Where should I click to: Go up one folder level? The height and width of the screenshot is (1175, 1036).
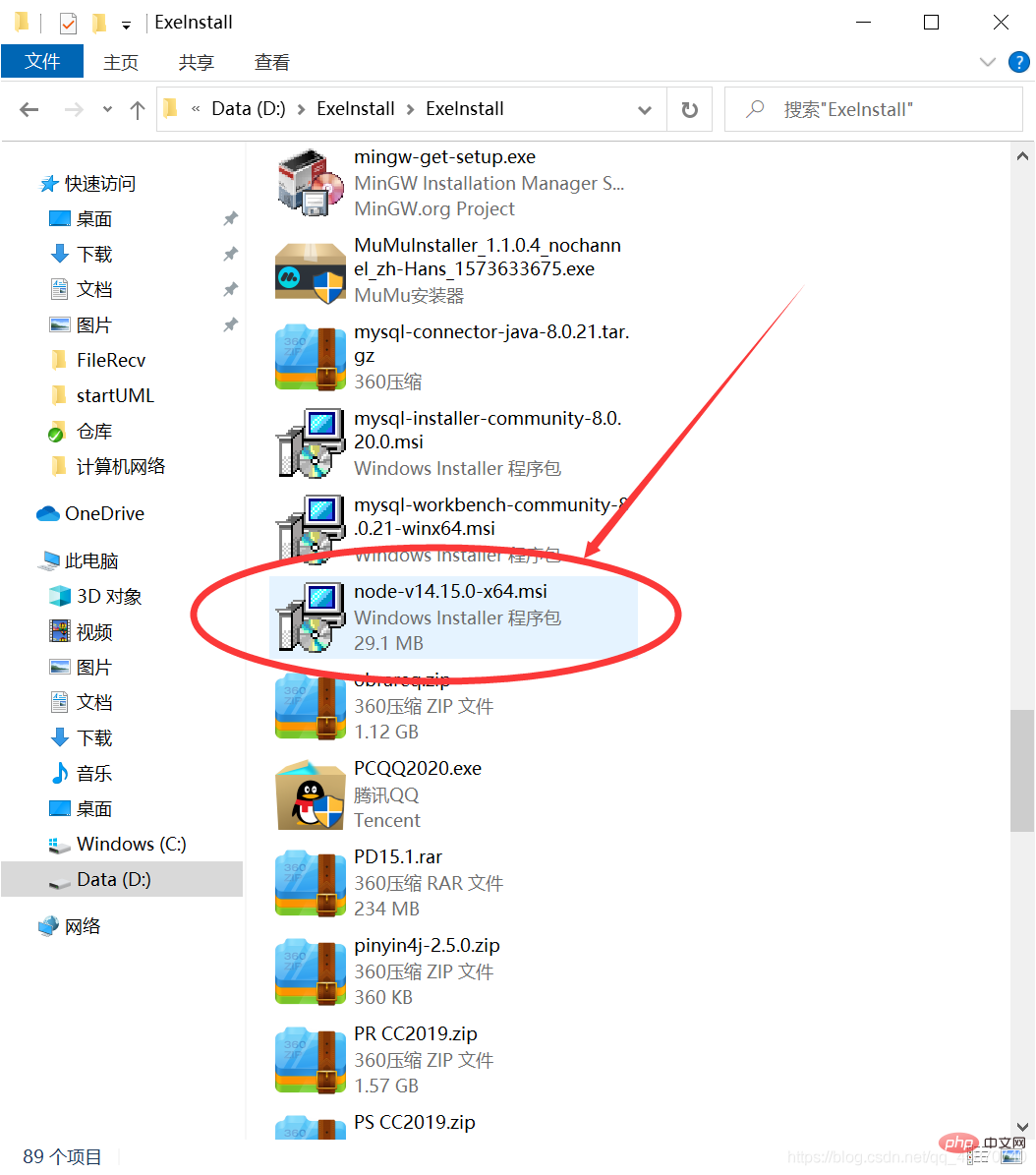tap(137, 109)
